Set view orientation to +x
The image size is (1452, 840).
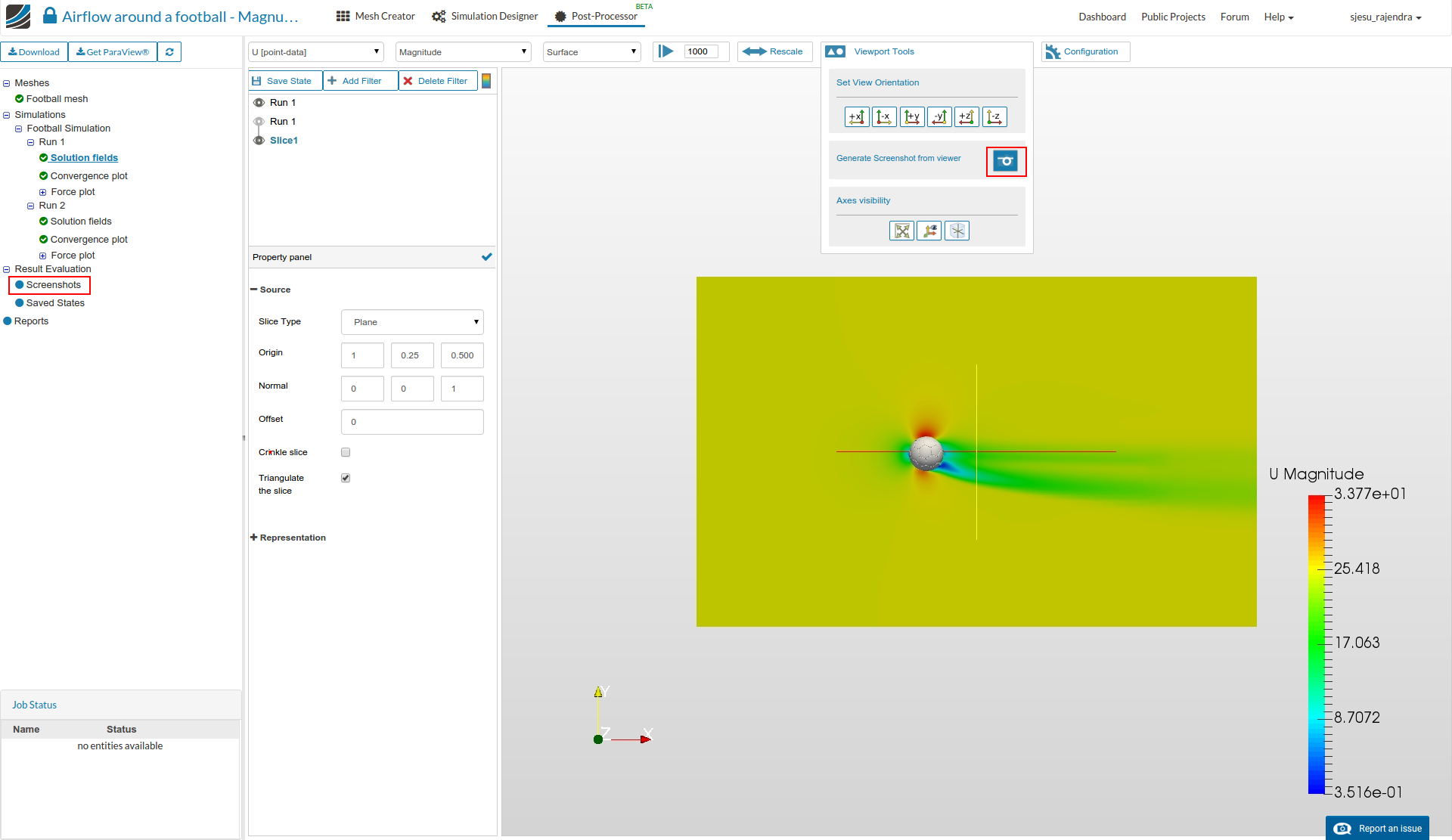point(857,117)
